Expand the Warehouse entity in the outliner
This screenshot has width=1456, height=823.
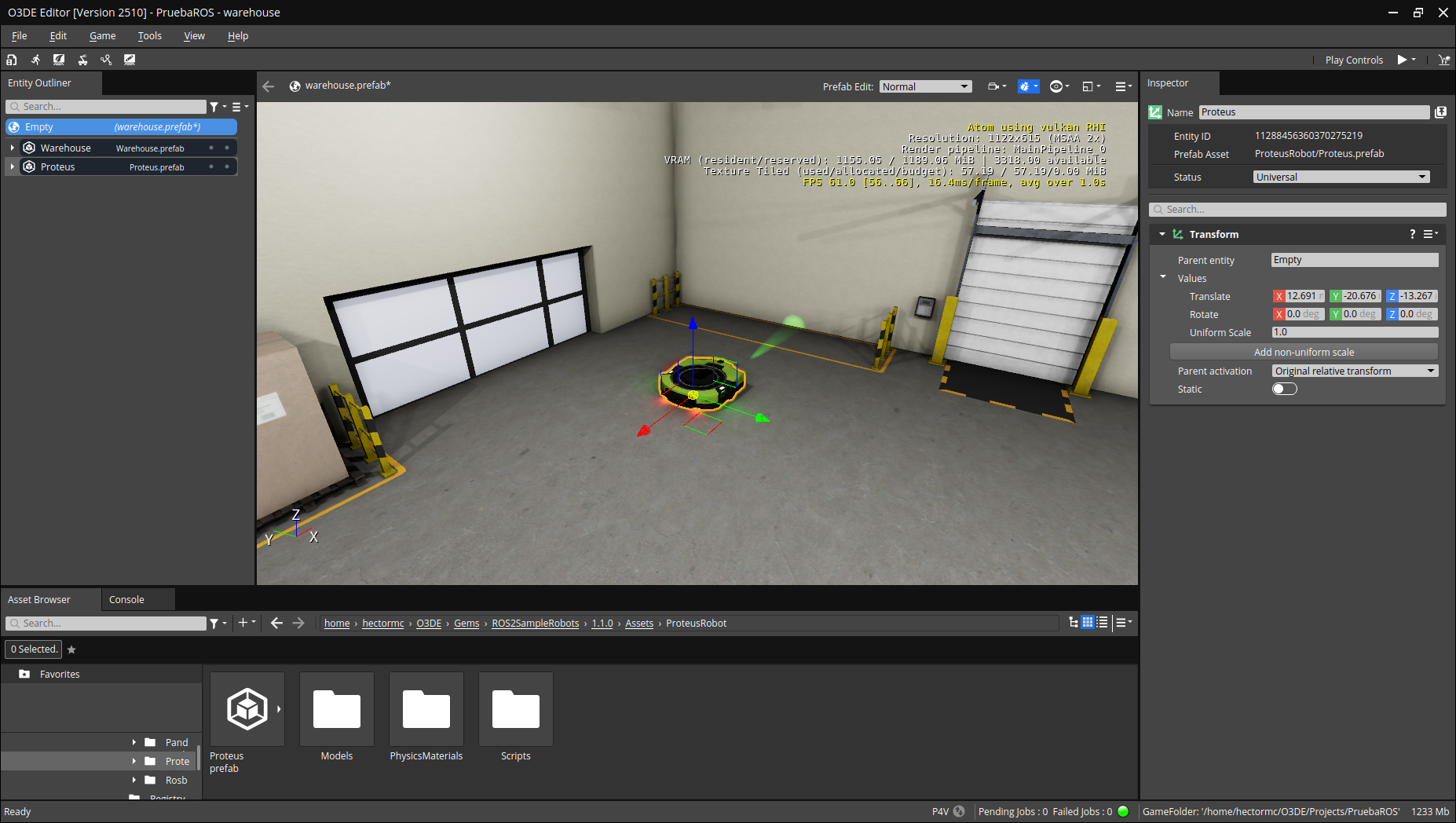(13, 148)
